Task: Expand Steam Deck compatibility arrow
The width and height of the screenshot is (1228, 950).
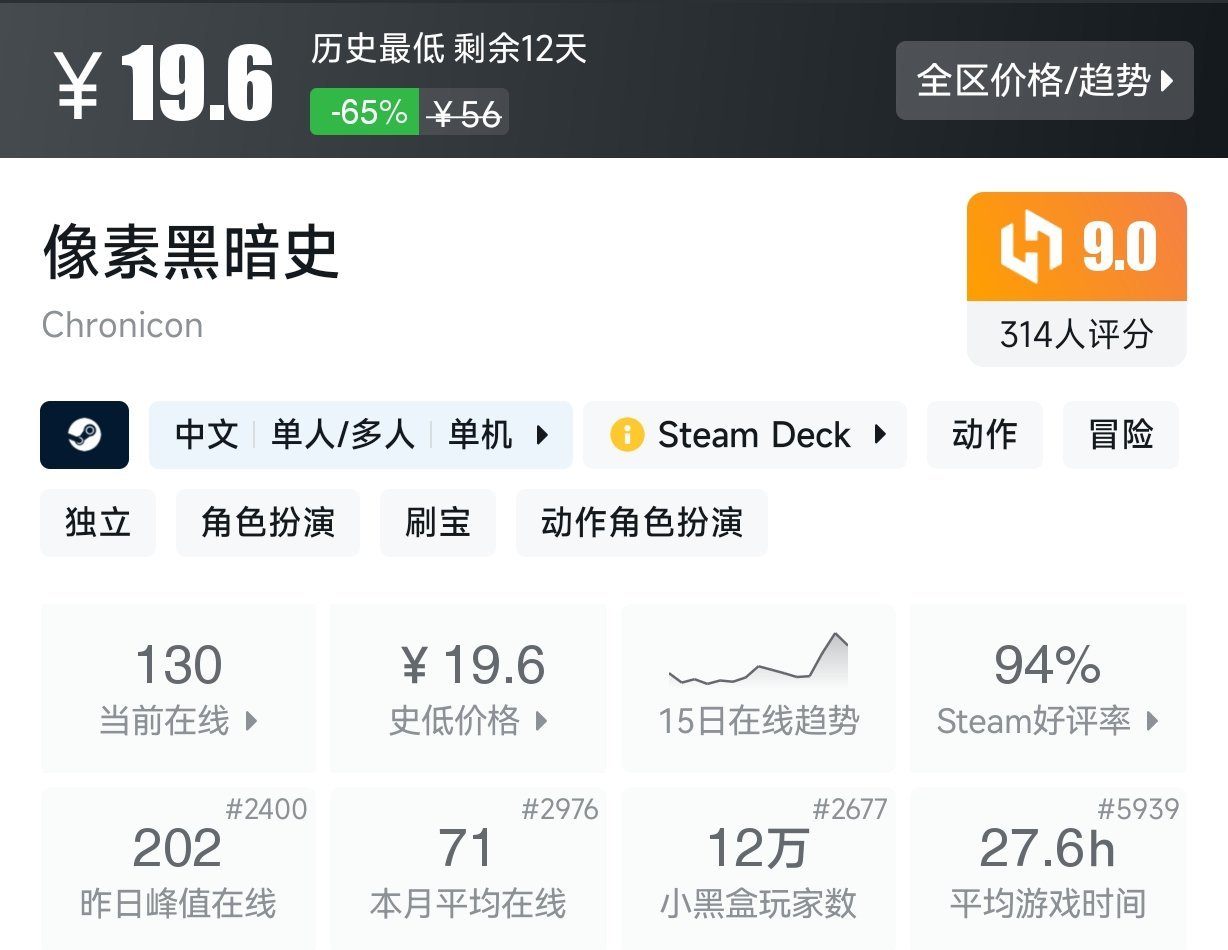Action: 880,435
